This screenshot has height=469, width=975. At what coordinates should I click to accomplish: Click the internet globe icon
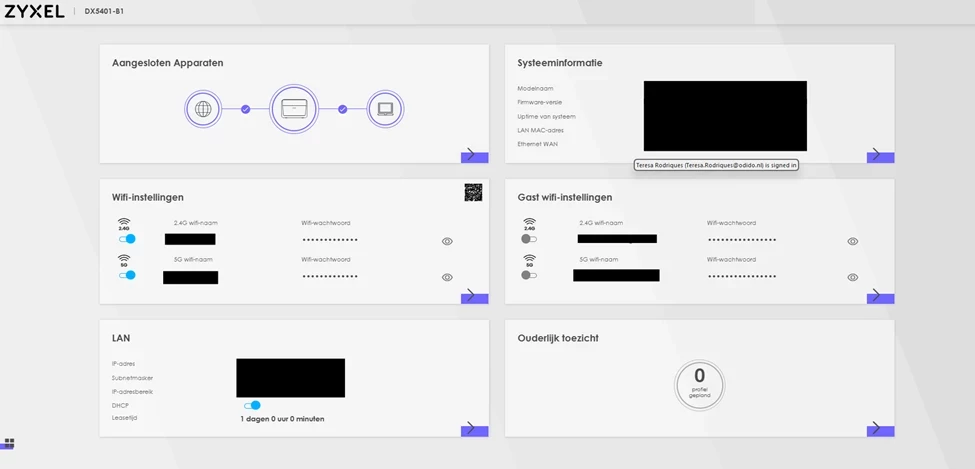point(203,109)
